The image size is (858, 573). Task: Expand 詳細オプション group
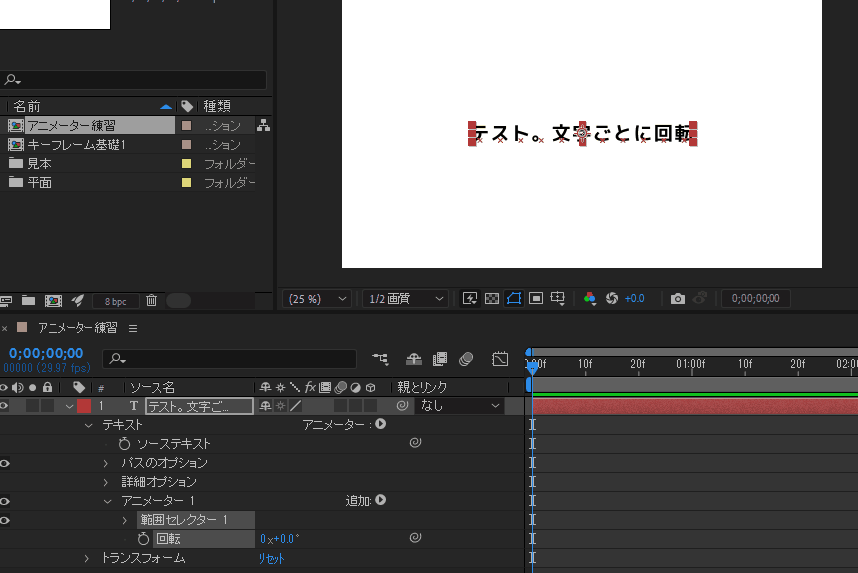(106, 482)
